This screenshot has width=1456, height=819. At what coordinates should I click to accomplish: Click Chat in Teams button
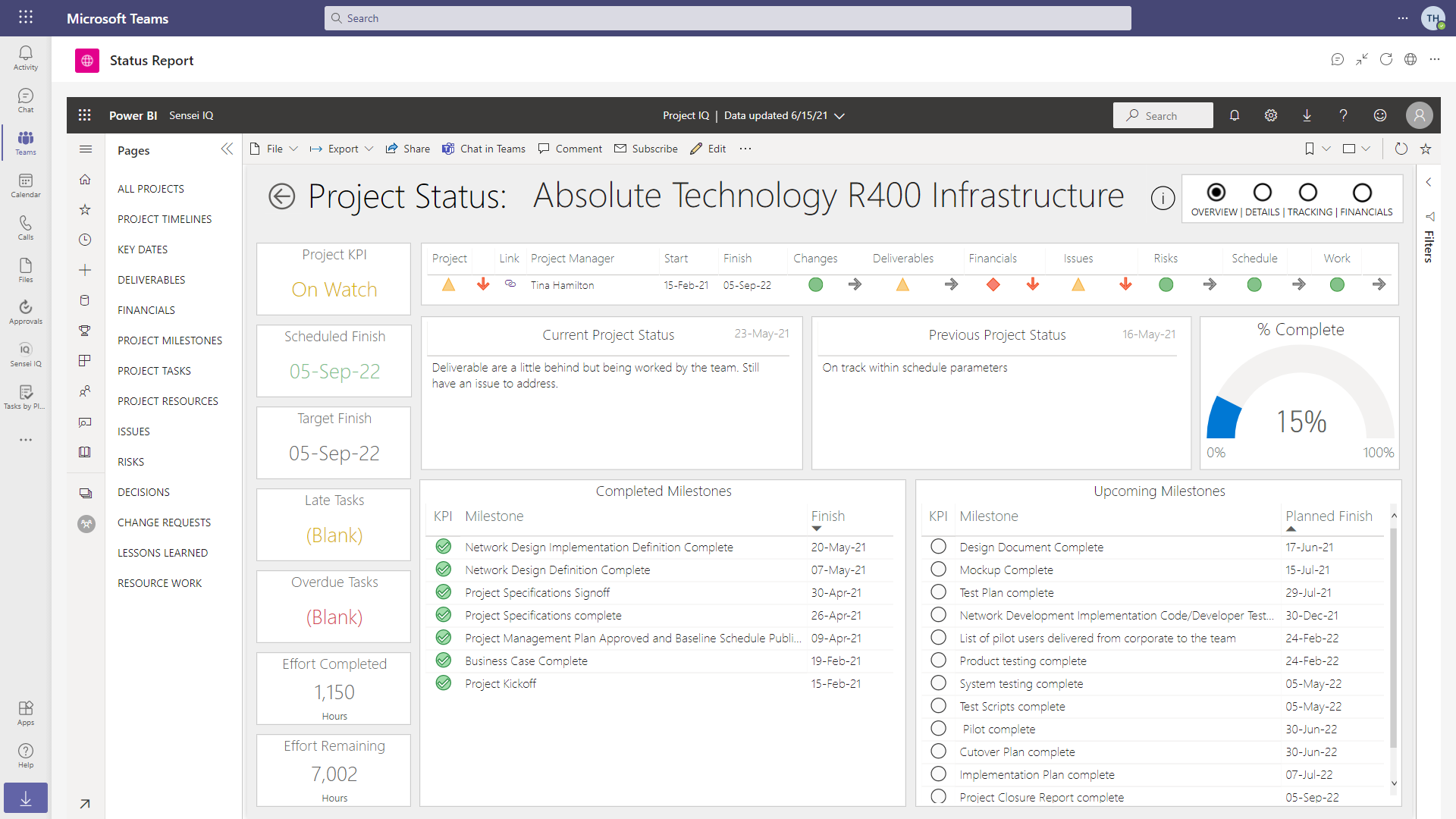[x=484, y=149]
